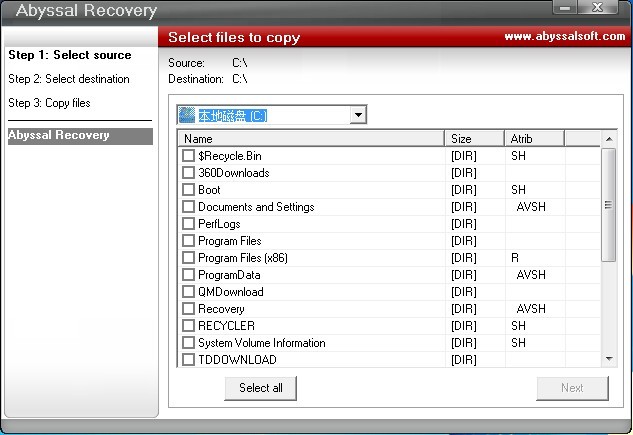Click the Next button

pyautogui.click(x=572, y=388)
